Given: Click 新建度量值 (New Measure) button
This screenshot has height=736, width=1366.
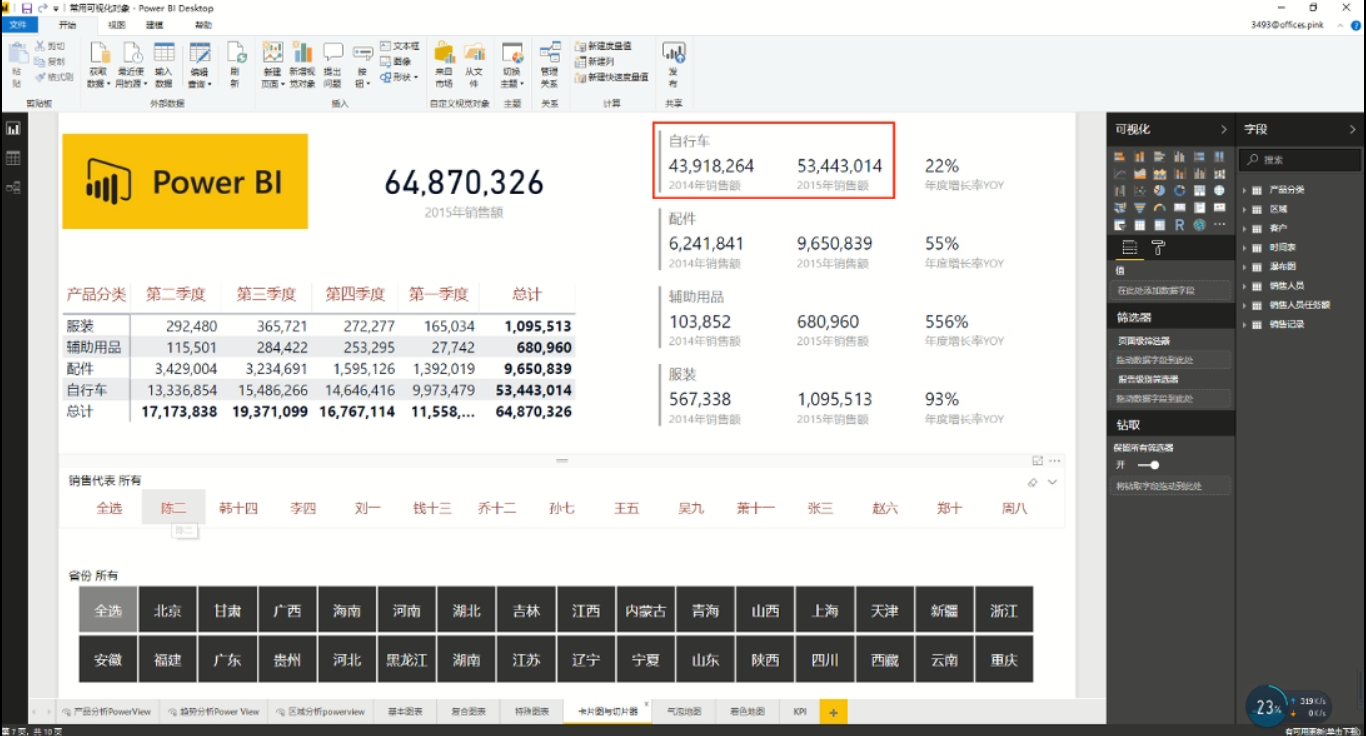Looking at the screenshot, I should point(603,46).
